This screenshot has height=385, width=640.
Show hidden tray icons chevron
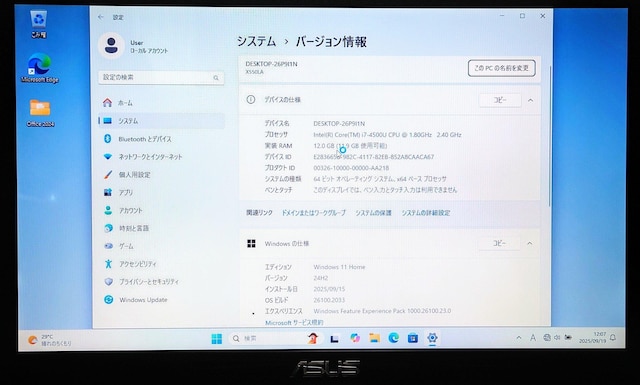click(x=519, y=338)
